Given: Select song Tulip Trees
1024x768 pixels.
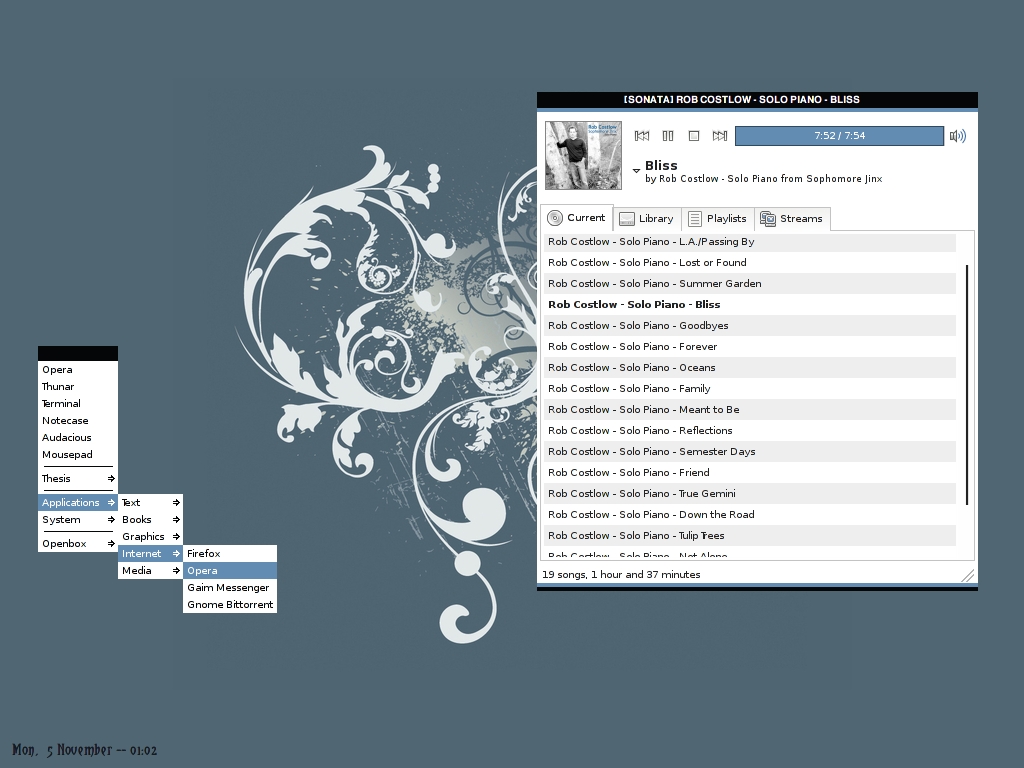Looking at the screenshot, I should [x=750, y=536].
